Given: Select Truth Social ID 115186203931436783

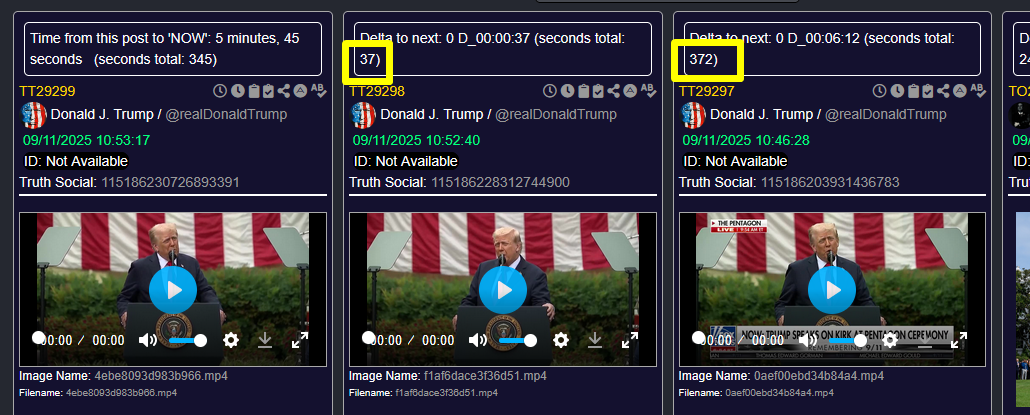Looking at the screenshot, I should click(830, 182).
